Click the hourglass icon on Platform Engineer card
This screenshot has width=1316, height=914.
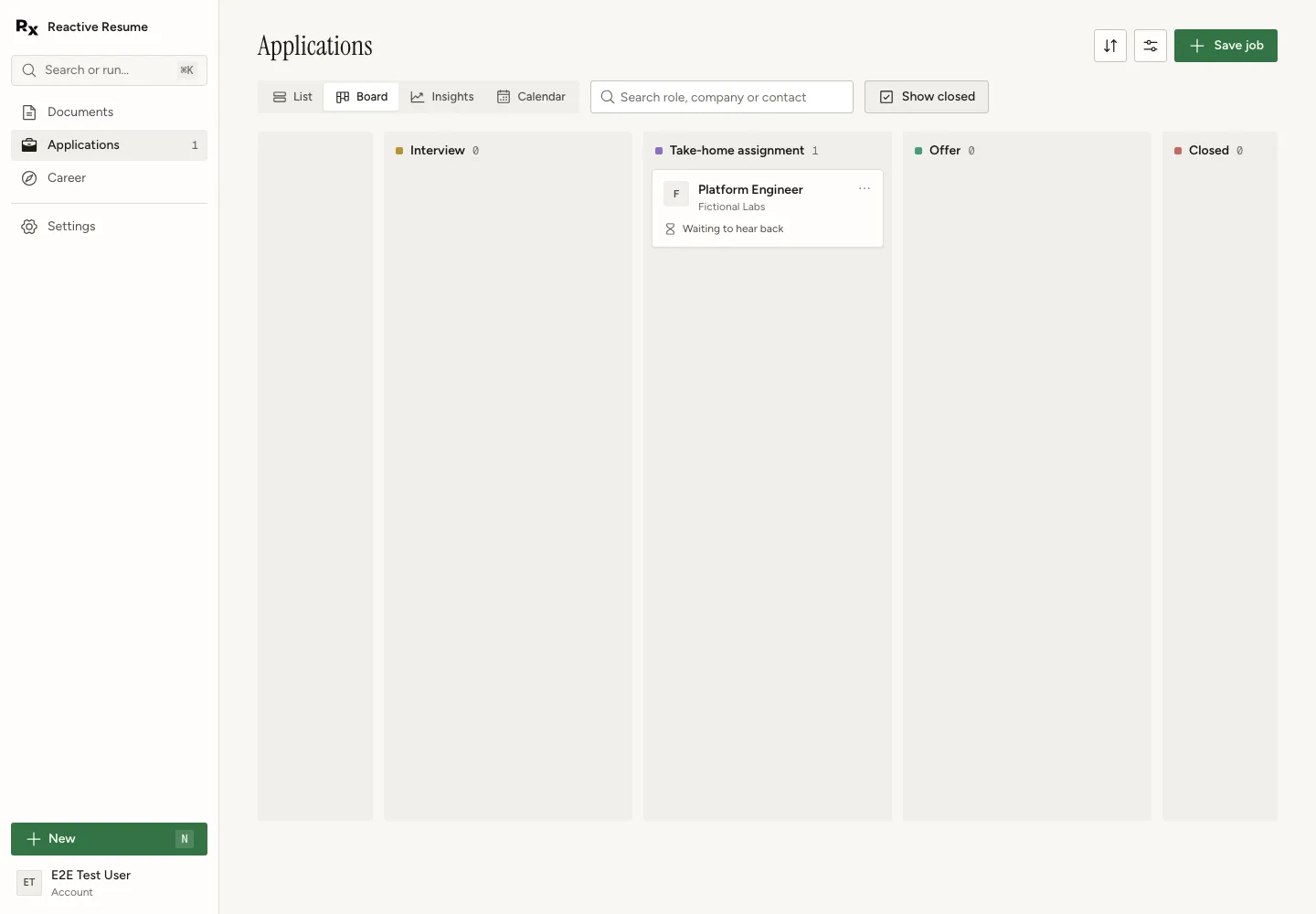tap(670, 229)
